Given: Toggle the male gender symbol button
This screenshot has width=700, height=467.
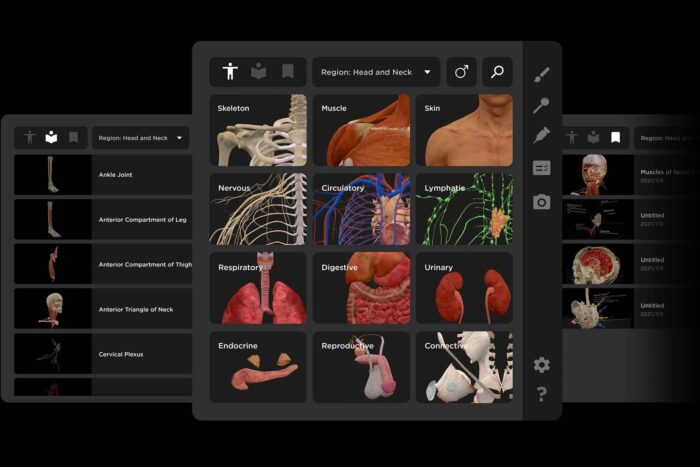Looking at the screenshot, I should [461, 72].
